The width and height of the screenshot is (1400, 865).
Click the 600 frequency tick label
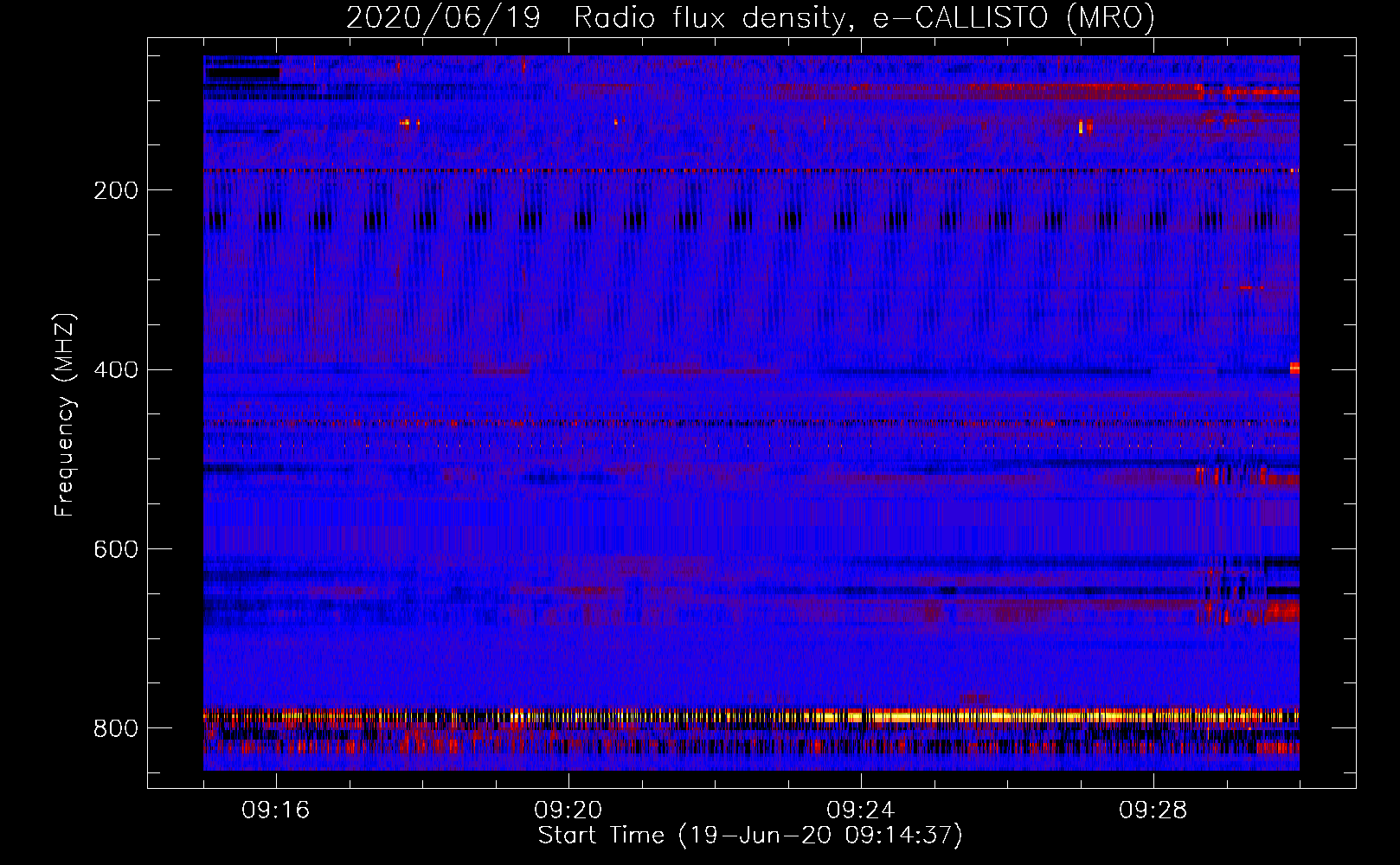[115, 549]
